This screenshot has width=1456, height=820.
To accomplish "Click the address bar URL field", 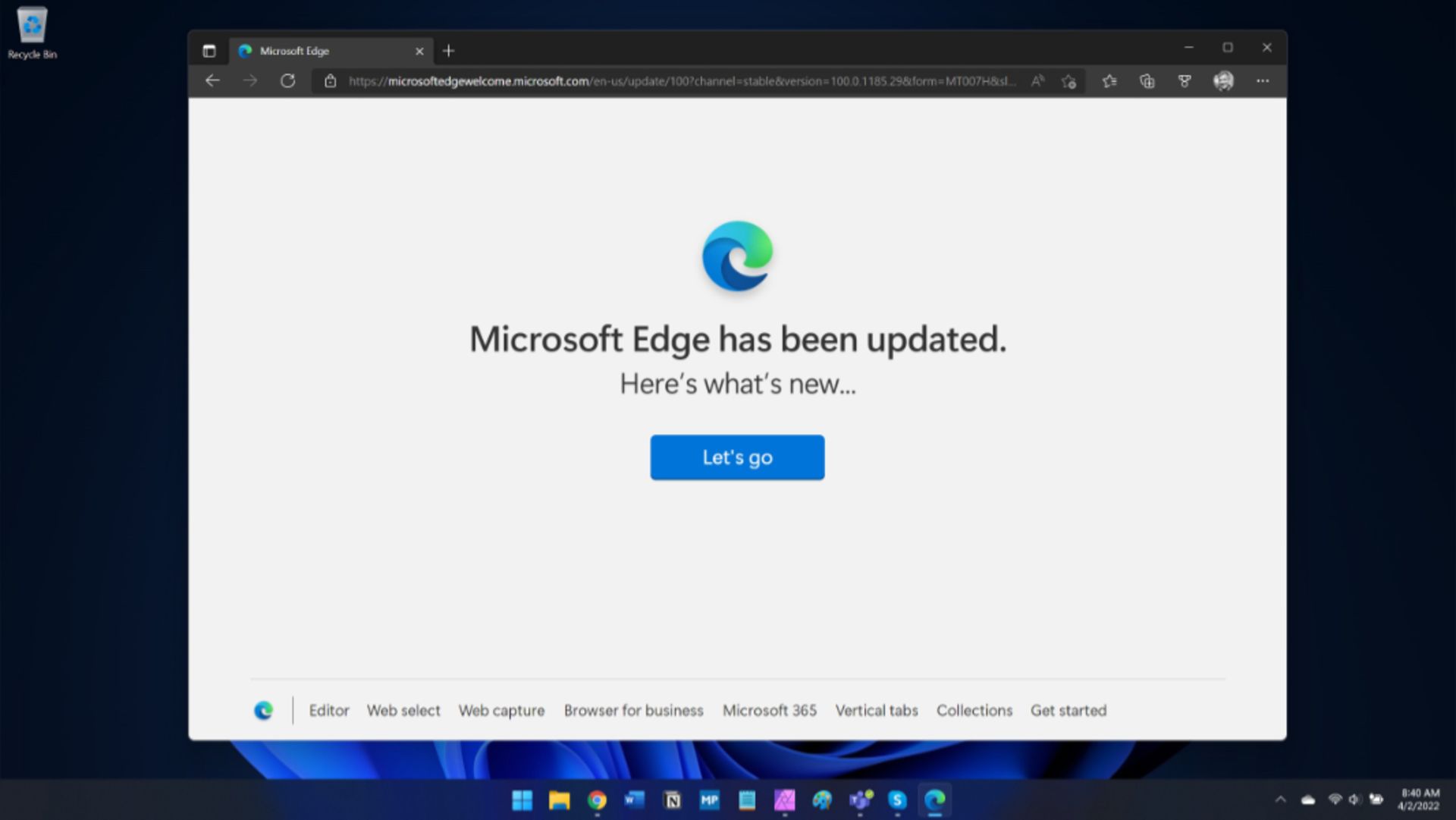I will click(x=682, y=81).
